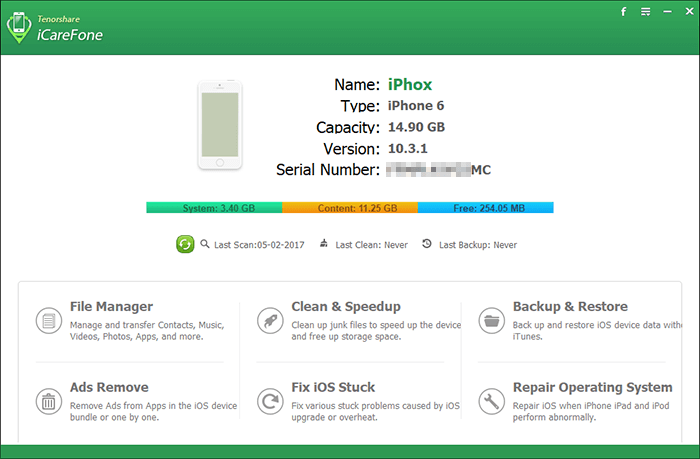Click the File Manager document icon
Screen dimensions: 700x459
(48, 321)
